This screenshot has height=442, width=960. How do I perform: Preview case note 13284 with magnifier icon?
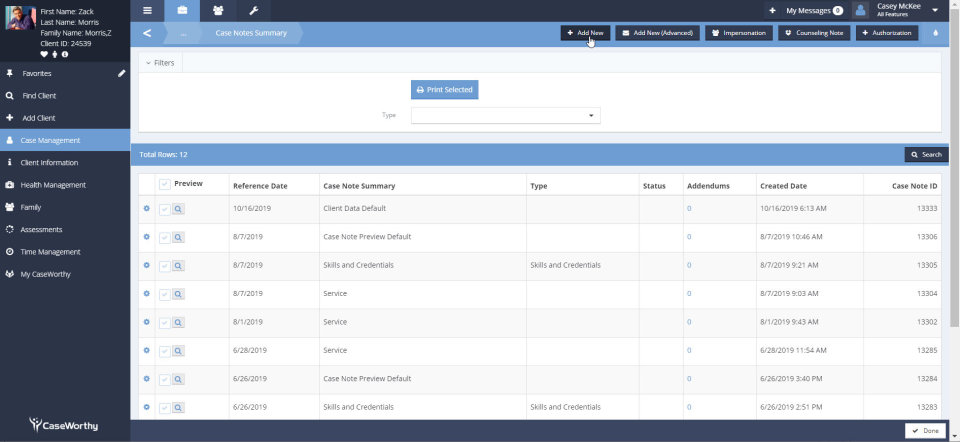(x=178, y=380)
